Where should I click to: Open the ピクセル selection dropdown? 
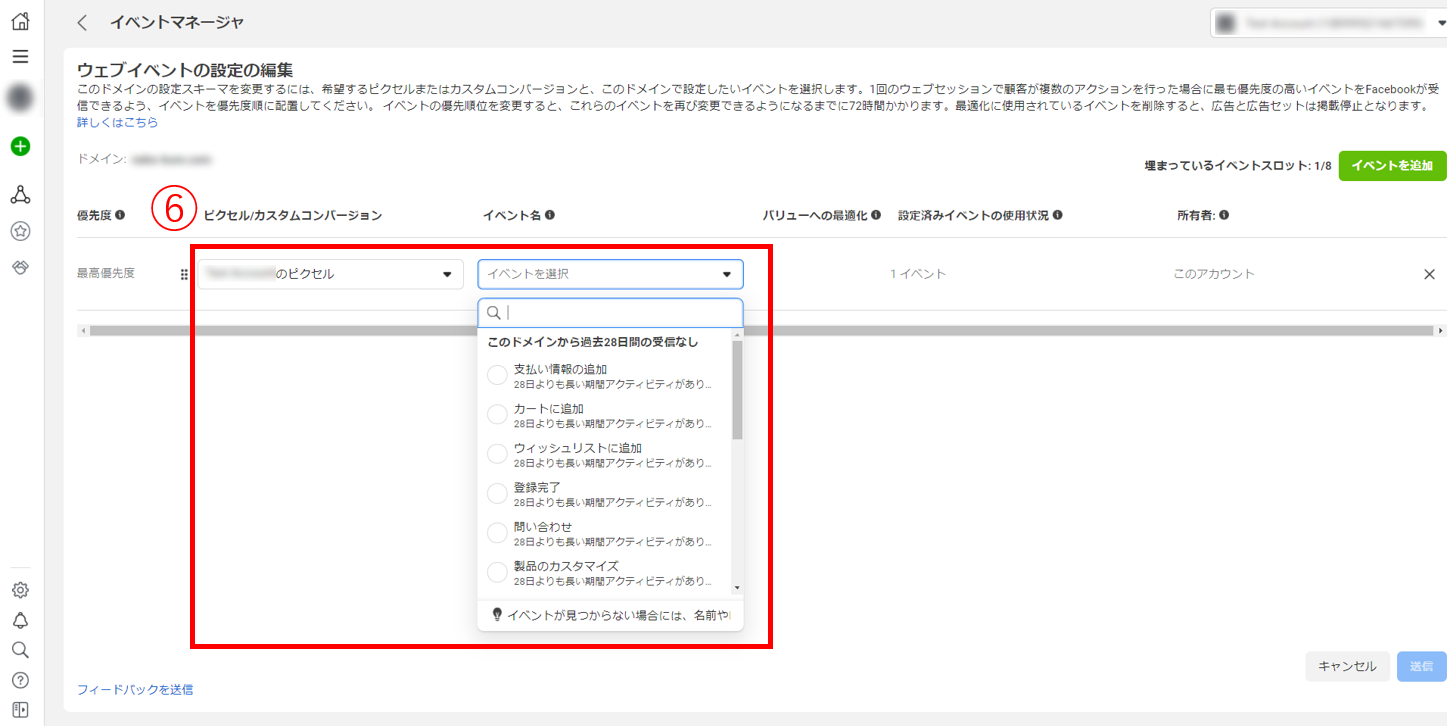[330, 274]
